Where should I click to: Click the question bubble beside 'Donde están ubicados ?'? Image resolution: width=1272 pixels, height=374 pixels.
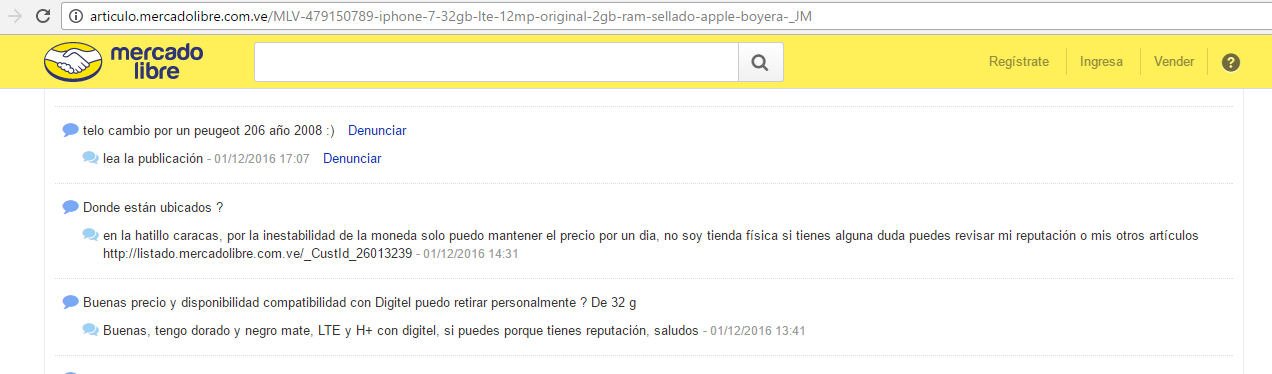(70, 207)
